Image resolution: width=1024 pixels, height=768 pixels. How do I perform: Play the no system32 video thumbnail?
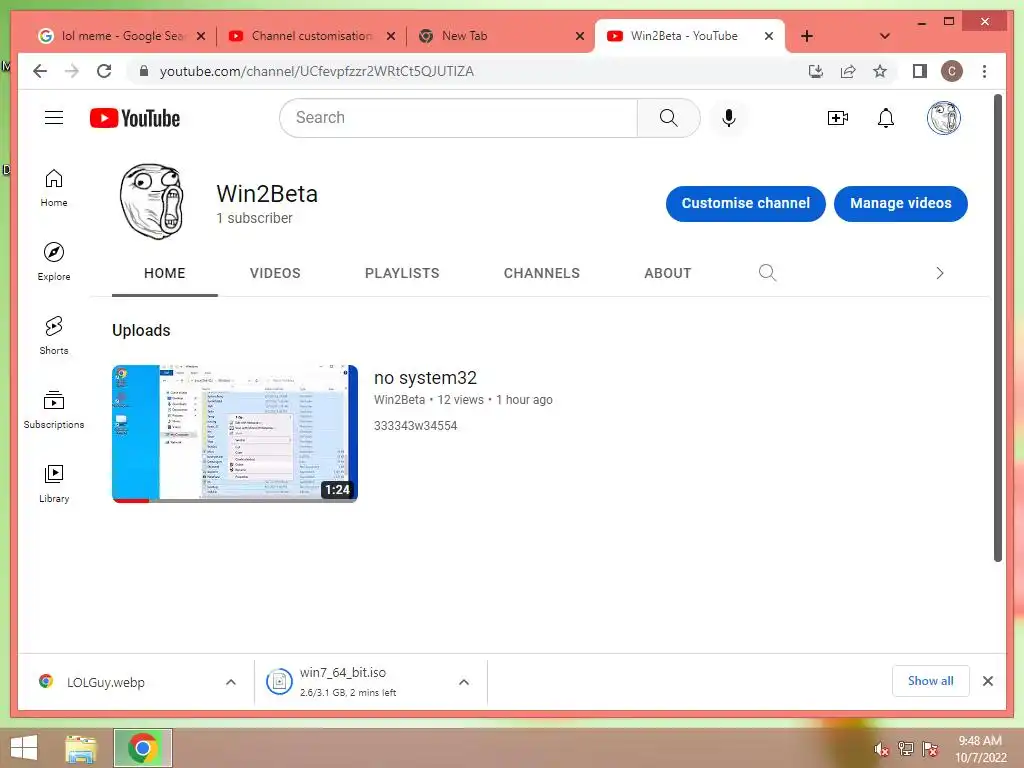(x=234, y=434)
